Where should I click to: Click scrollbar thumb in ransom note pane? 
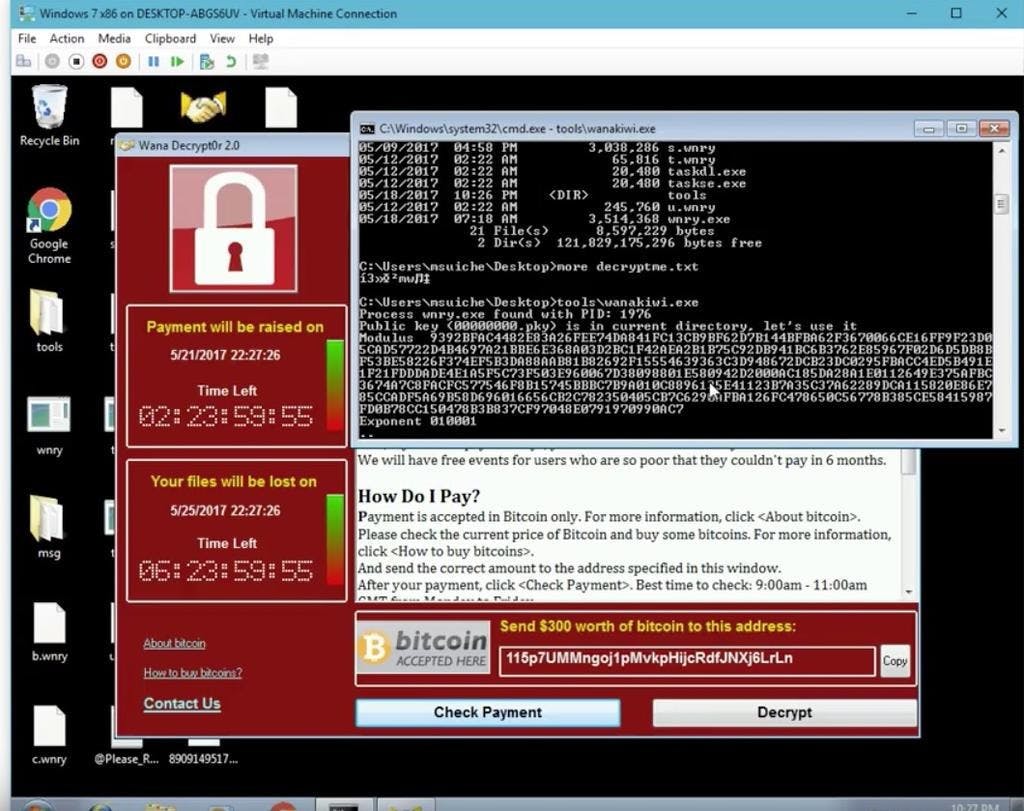pos(908,462)
